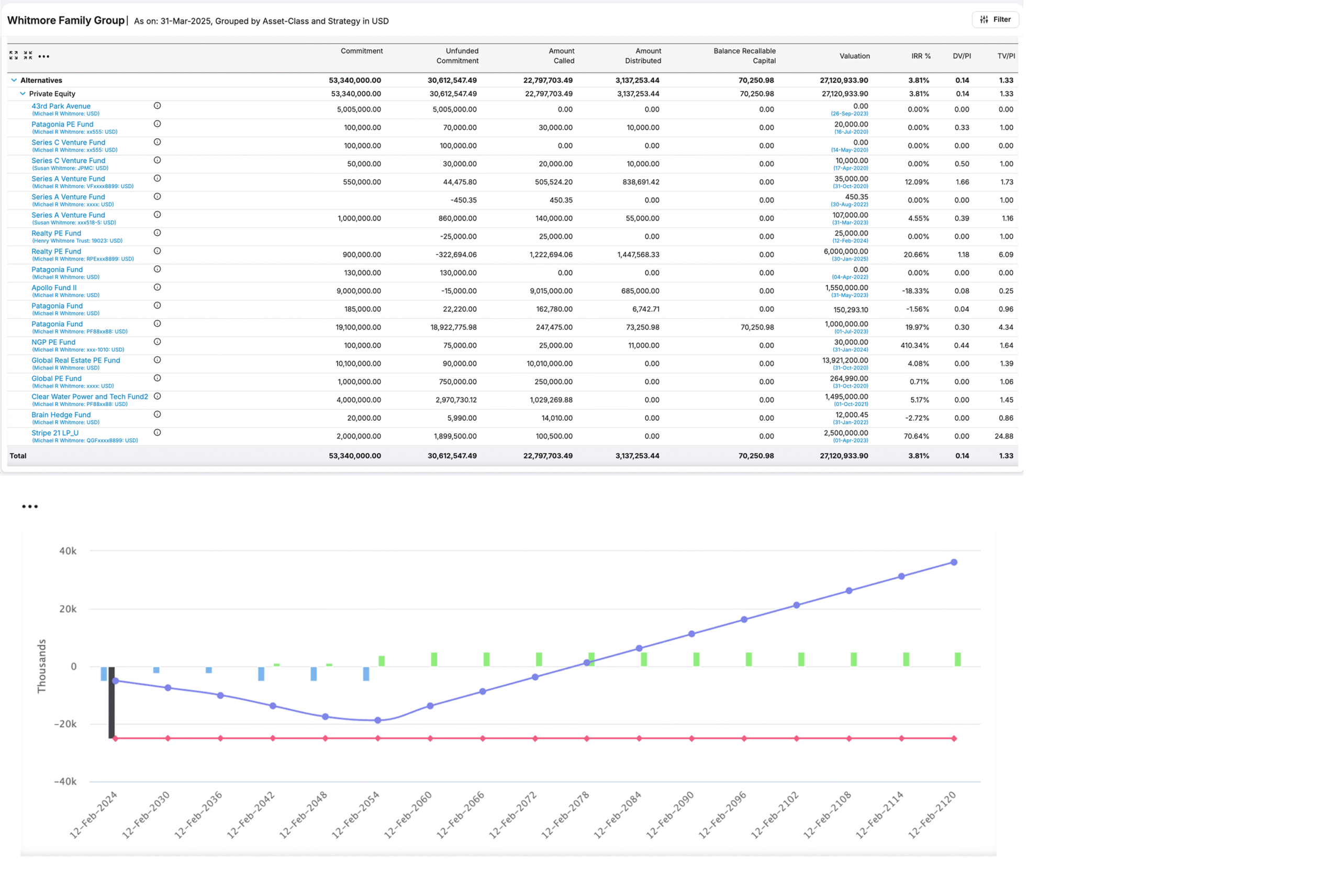The image size is (1340, 896).
Task: Click the info icon beside 43rd Park Avenue
Action: coord(158,106)
